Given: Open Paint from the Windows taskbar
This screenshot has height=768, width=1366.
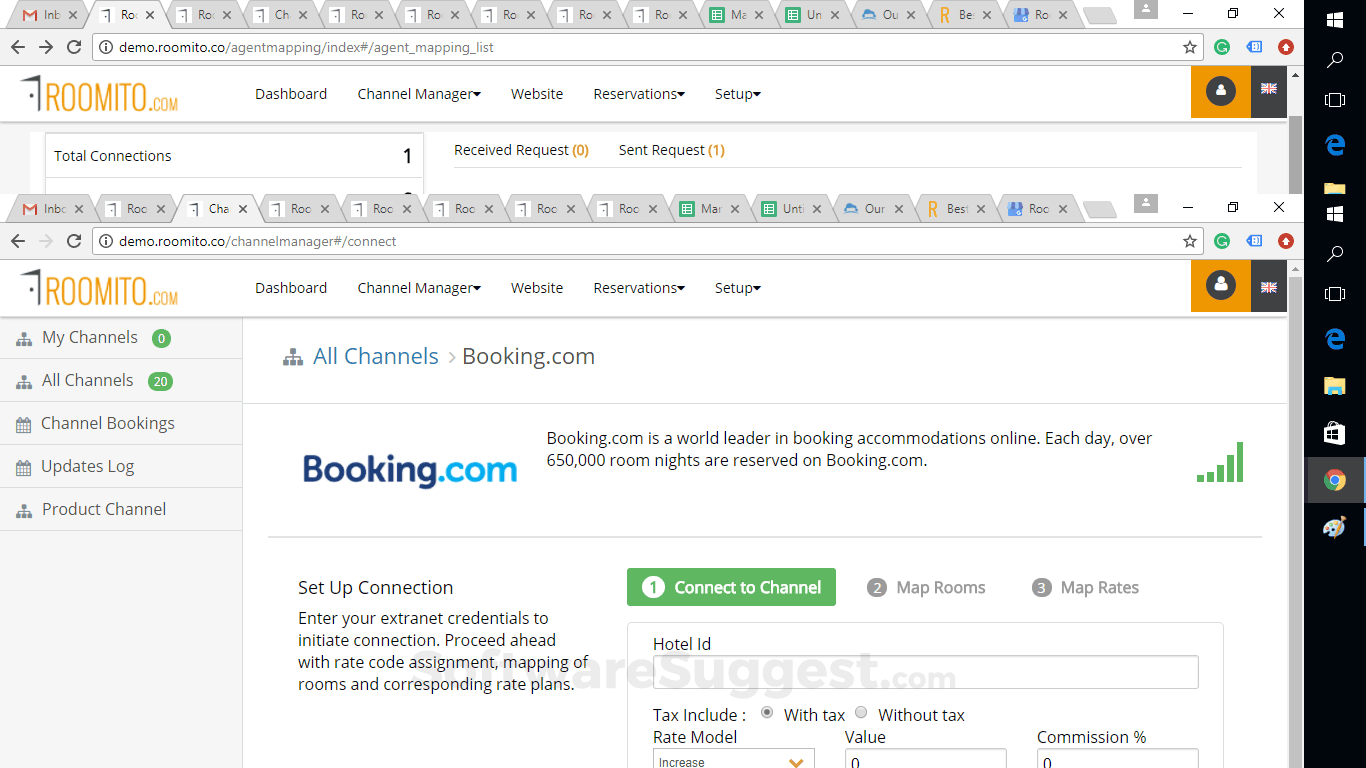Looking at the screenshot, I should click(x=1334, y=527).
